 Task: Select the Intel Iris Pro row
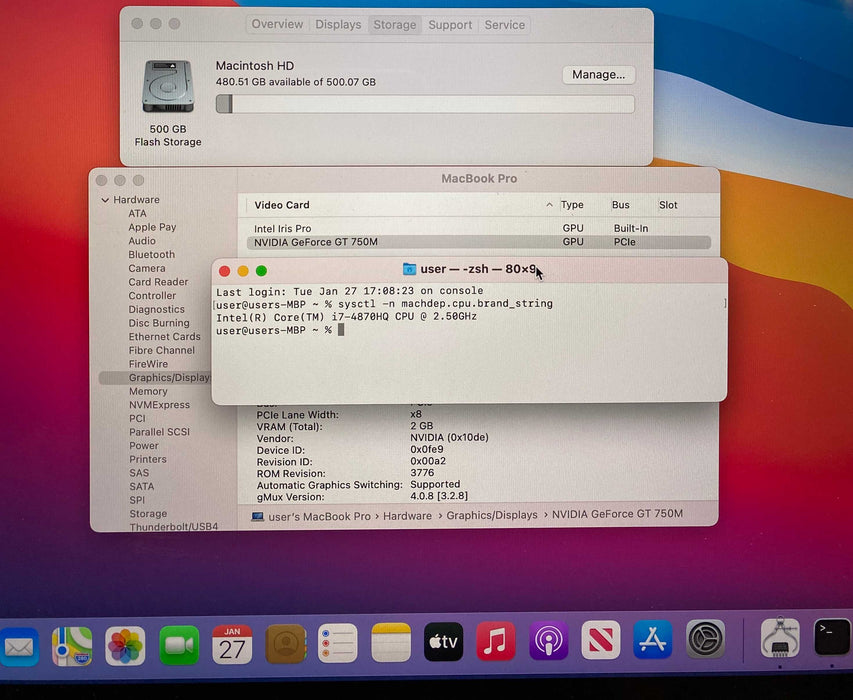tap(479, 228)
